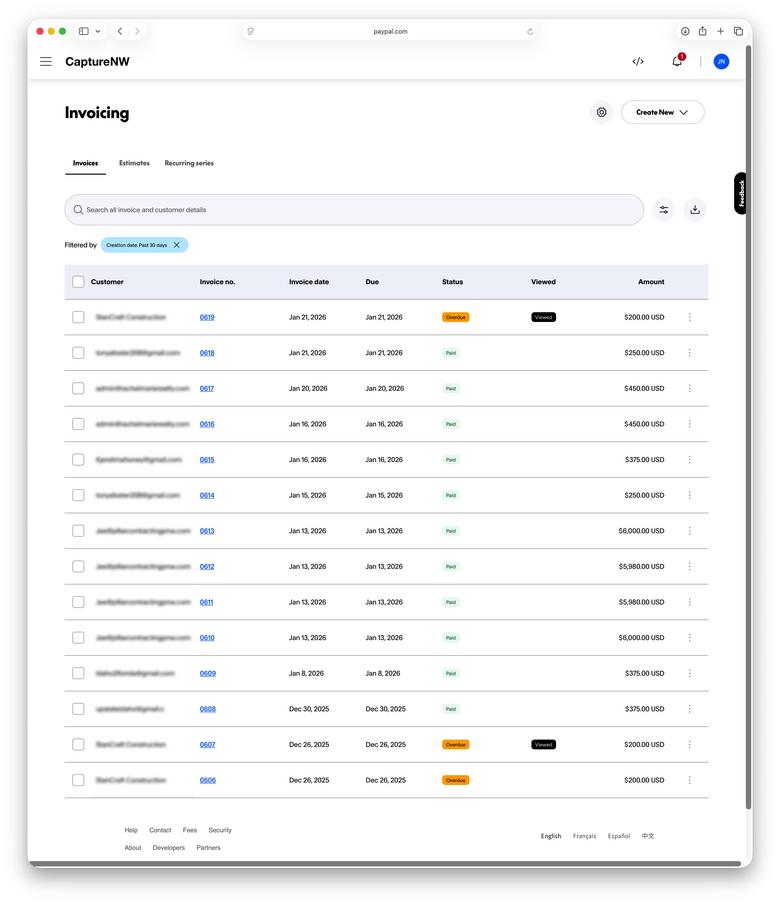Image resolution: width=780 pixels, height=904 pixels.
Task: Click the invoice search field
Action: pyautogui.click(x=355, y=210)
